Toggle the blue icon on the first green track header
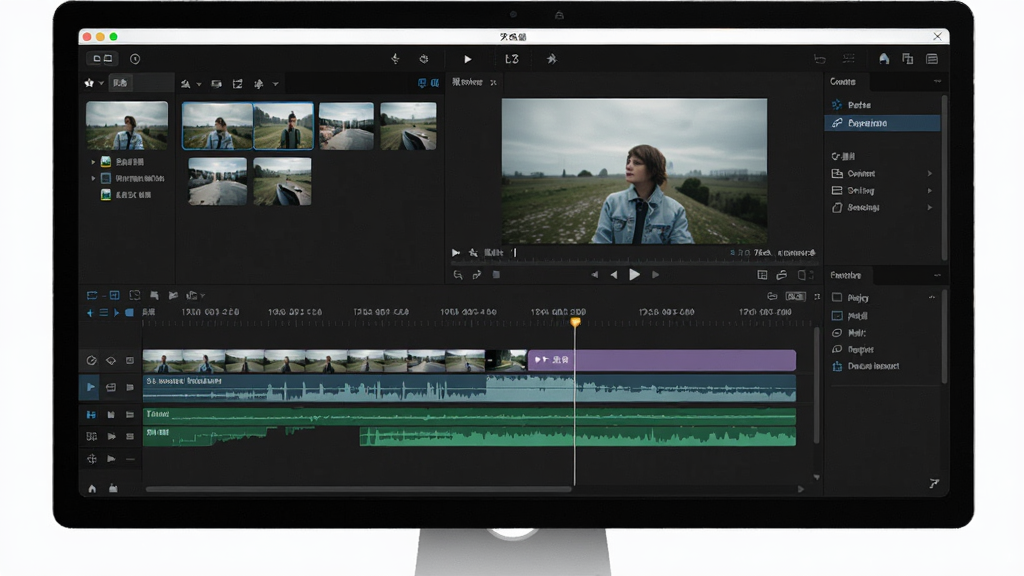 pyautogui.click(x=91, y=415)
